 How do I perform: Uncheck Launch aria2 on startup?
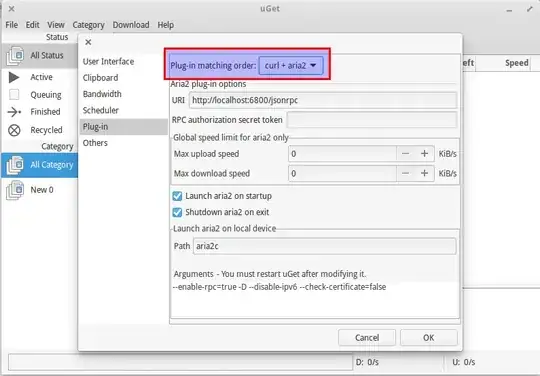(x=177, y=196)
